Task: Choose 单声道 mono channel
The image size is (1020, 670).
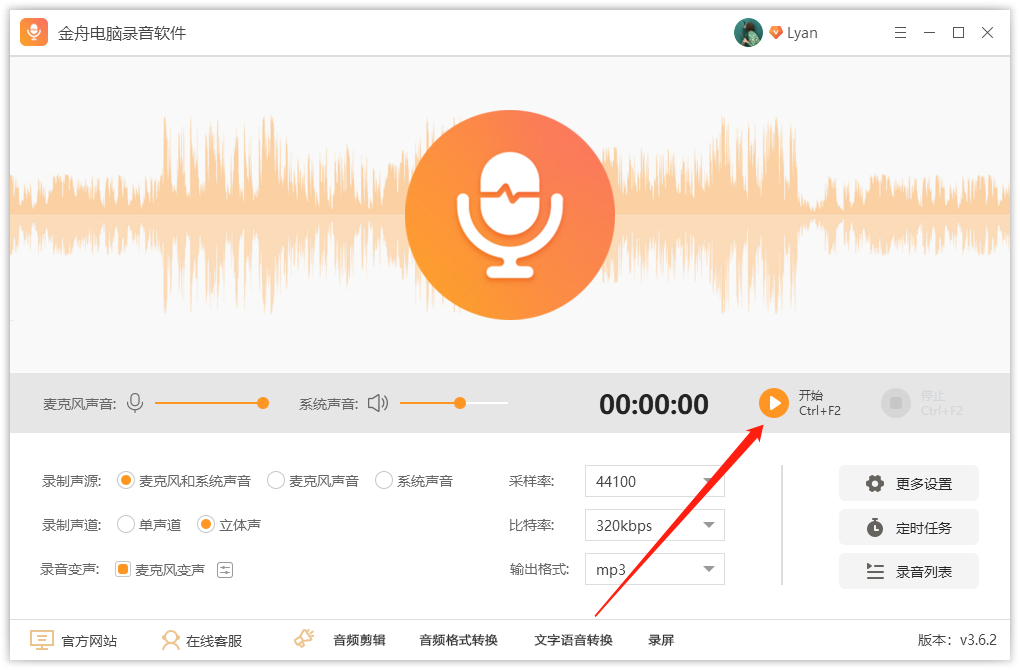Action: click(149, 524)
